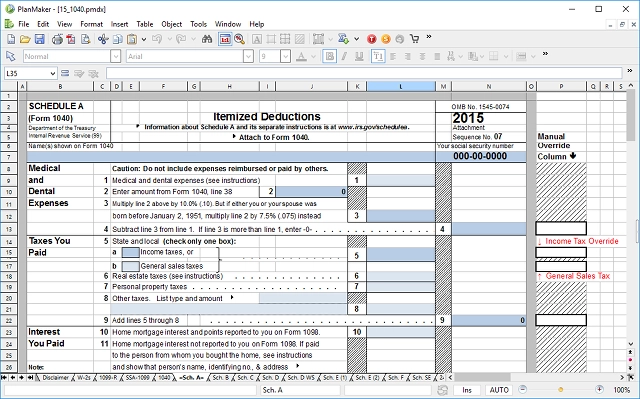Click the zoom magnifier icon
Viewport: 640px width, 399px height.
(x=240, y=39)
